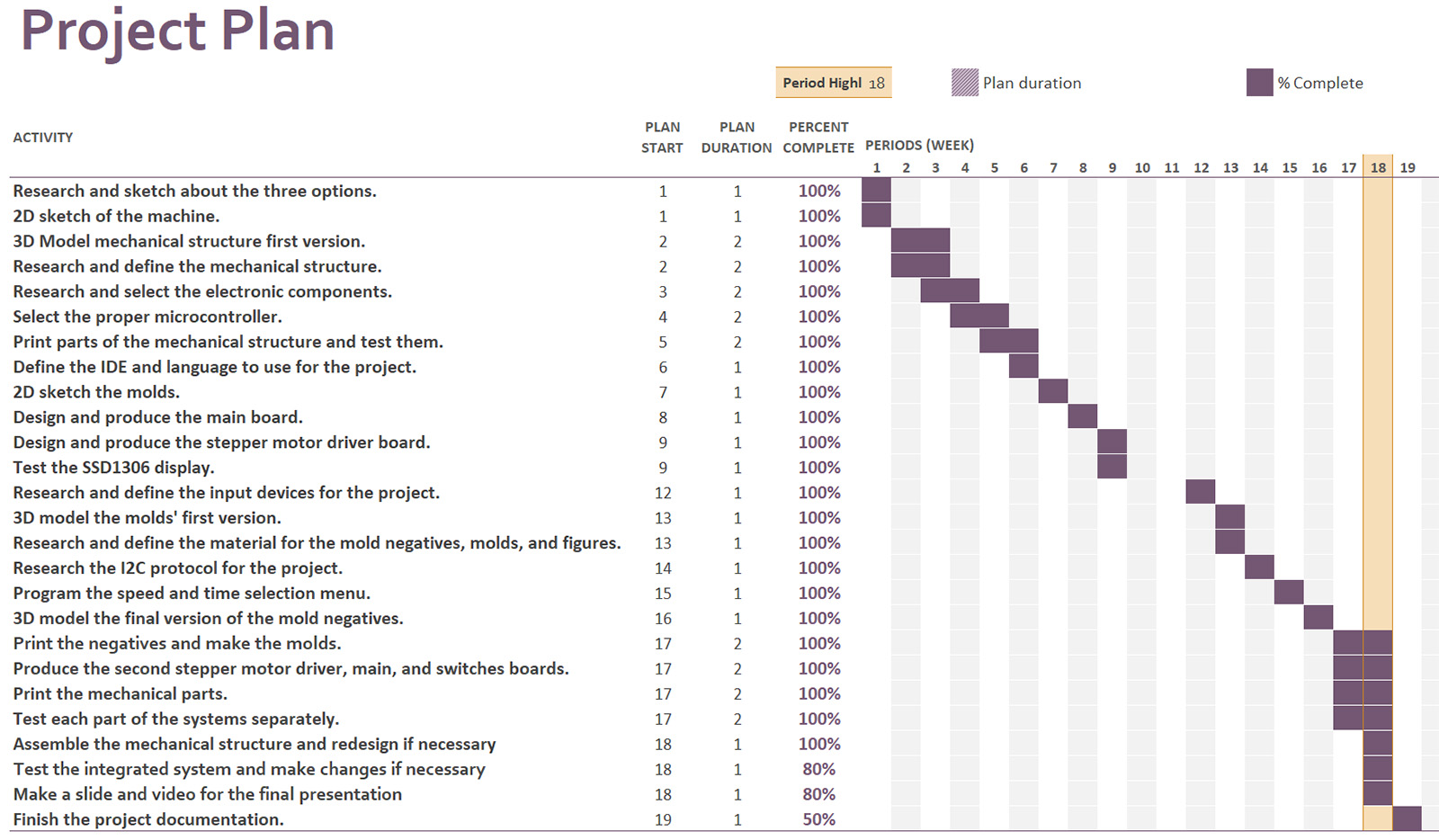Select plan start 19 for project documentation

click(x=663, y=820)
